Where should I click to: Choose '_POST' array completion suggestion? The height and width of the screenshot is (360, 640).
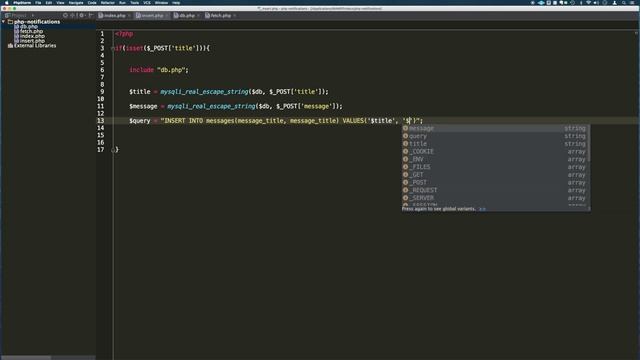495,182
